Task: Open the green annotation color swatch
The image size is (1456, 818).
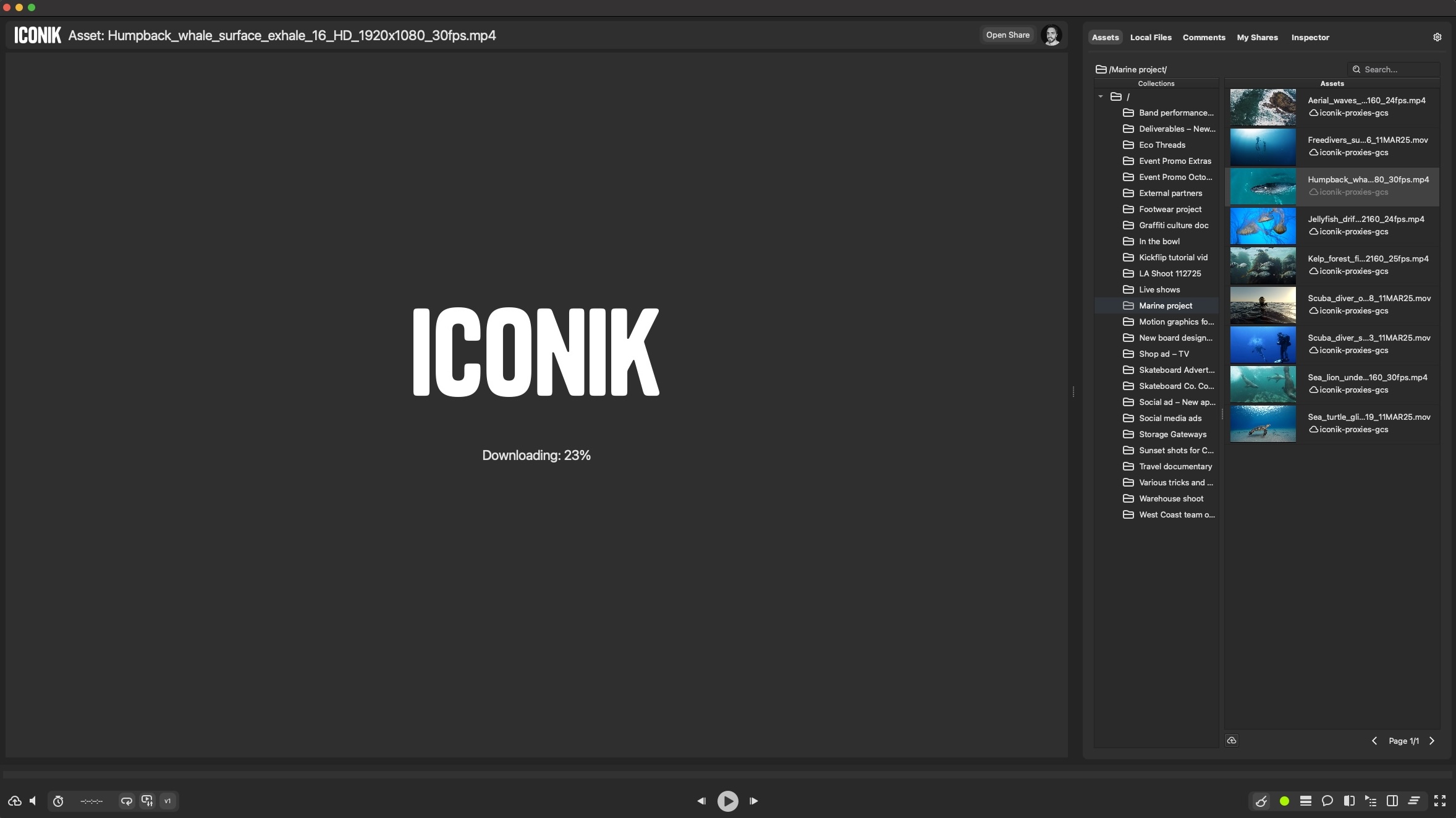Action: (1284, 801)
